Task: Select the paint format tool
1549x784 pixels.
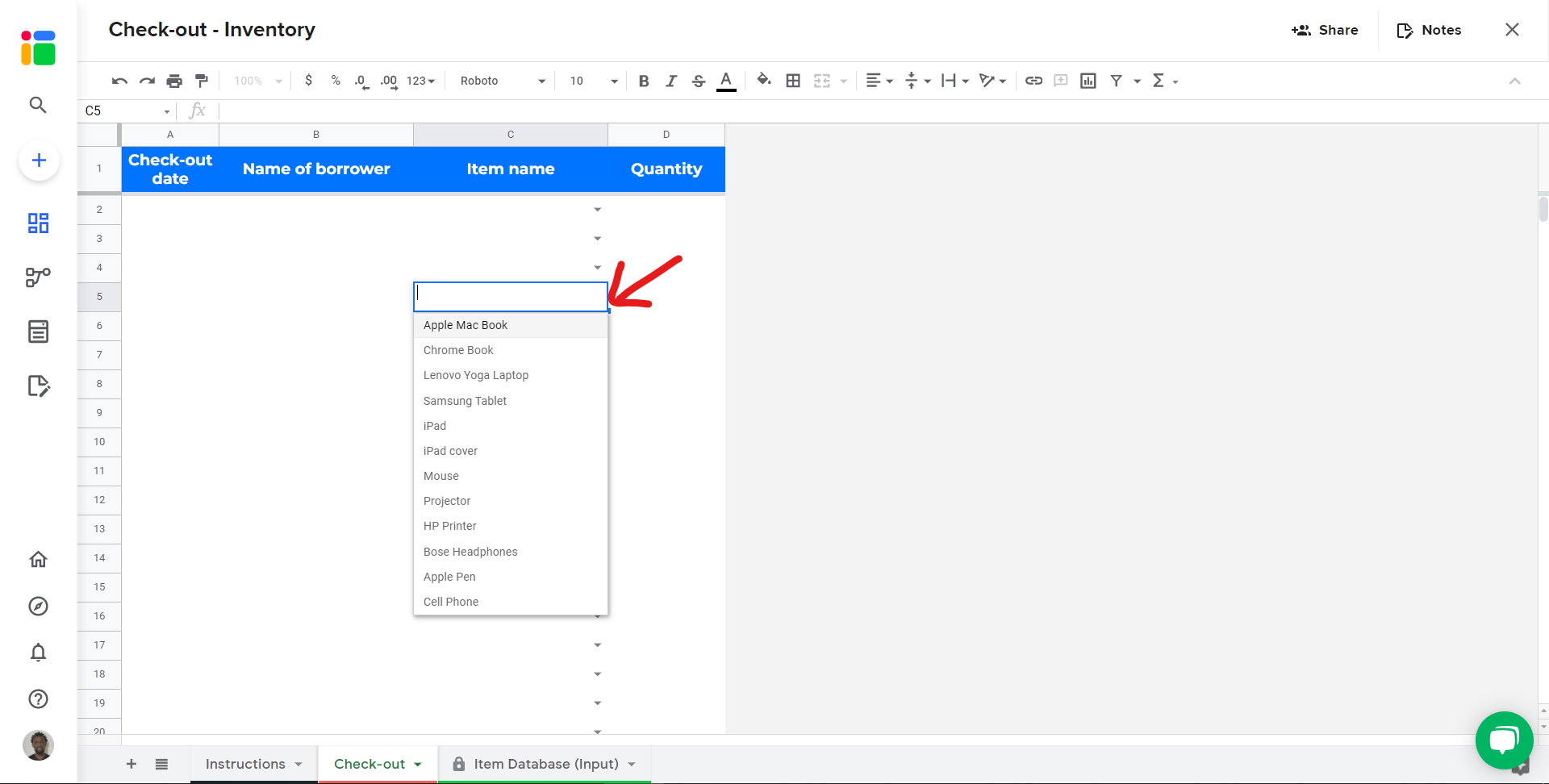Action: click(x=202, y=81)
